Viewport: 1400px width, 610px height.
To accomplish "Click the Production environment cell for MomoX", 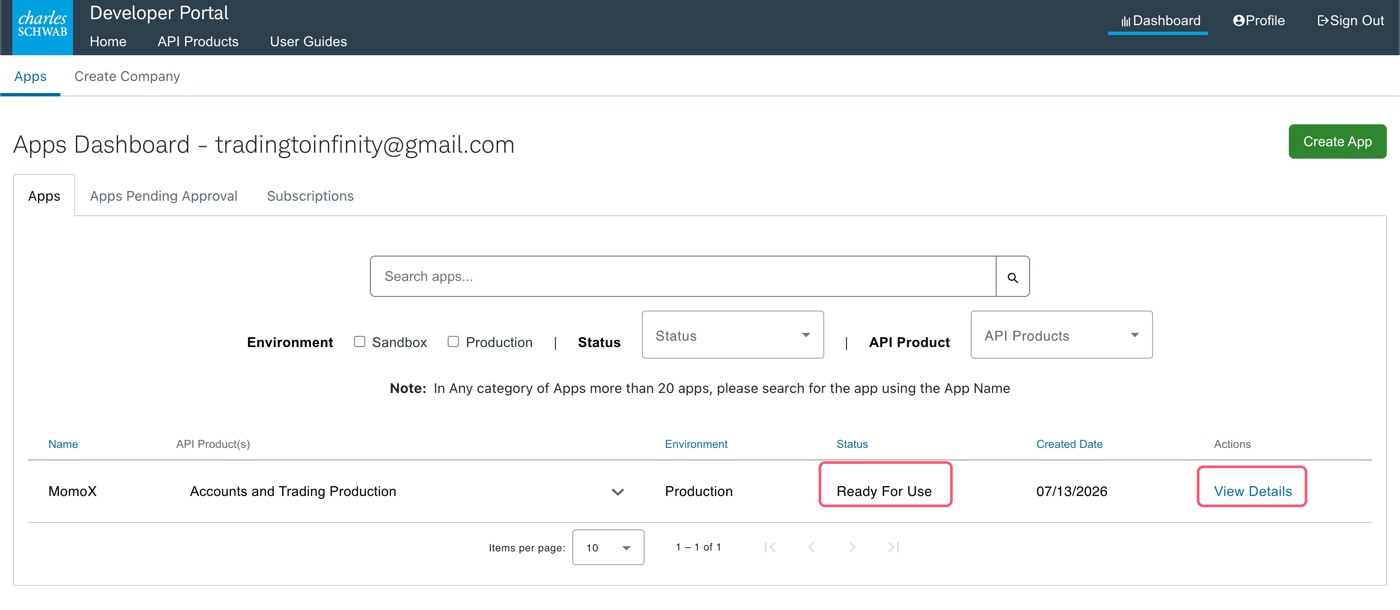I will [699, 491].
